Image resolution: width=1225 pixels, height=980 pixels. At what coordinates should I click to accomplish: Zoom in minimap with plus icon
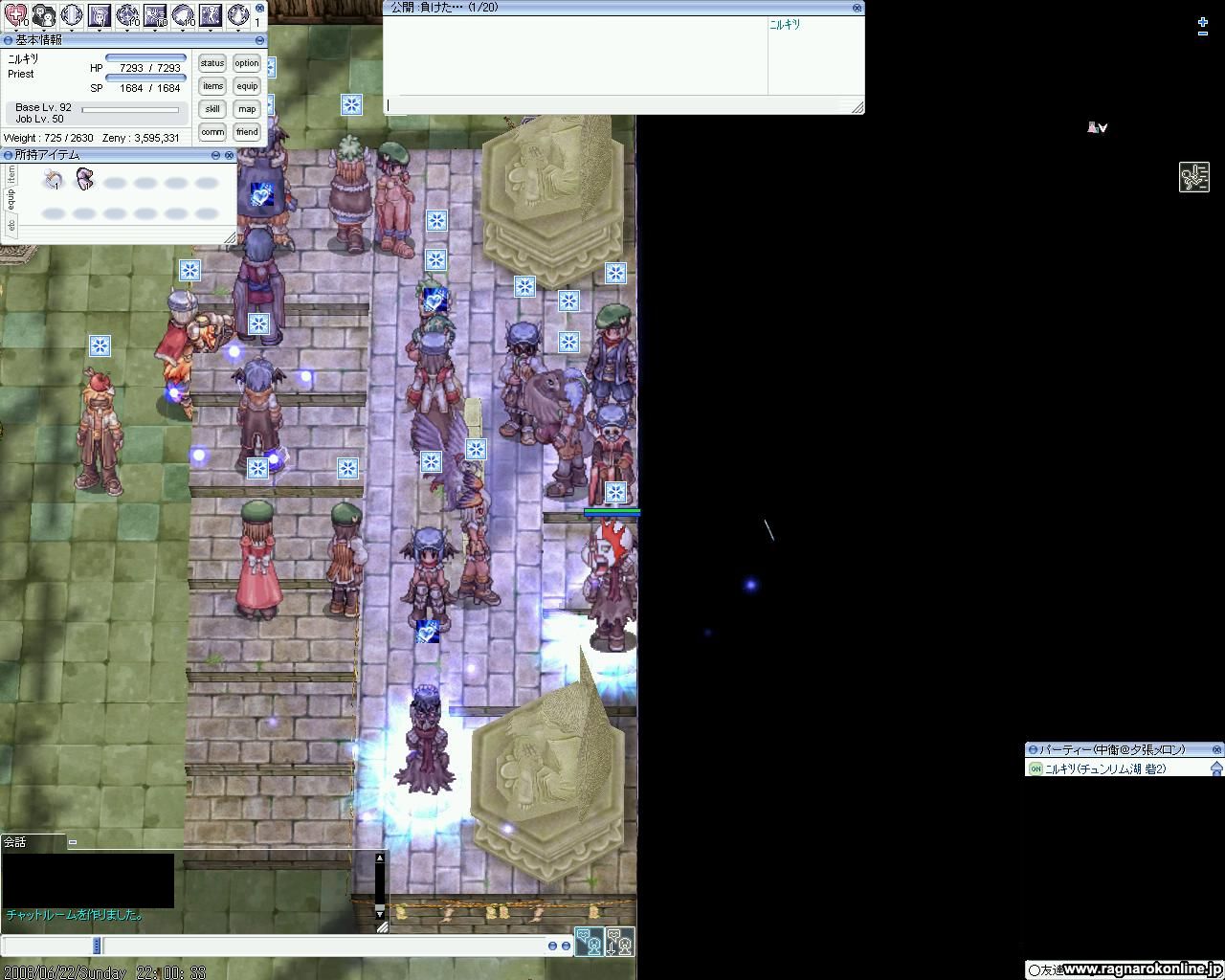1203,21
